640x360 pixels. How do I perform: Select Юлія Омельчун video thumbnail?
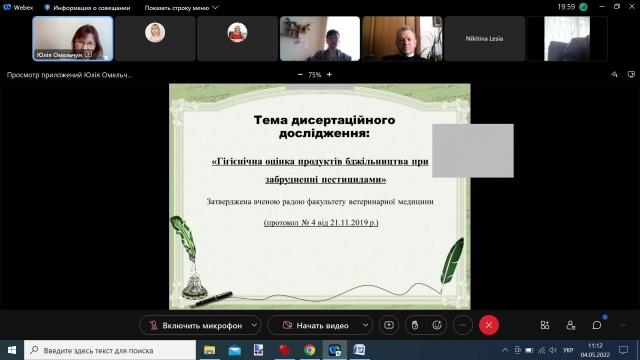[73, 39]
